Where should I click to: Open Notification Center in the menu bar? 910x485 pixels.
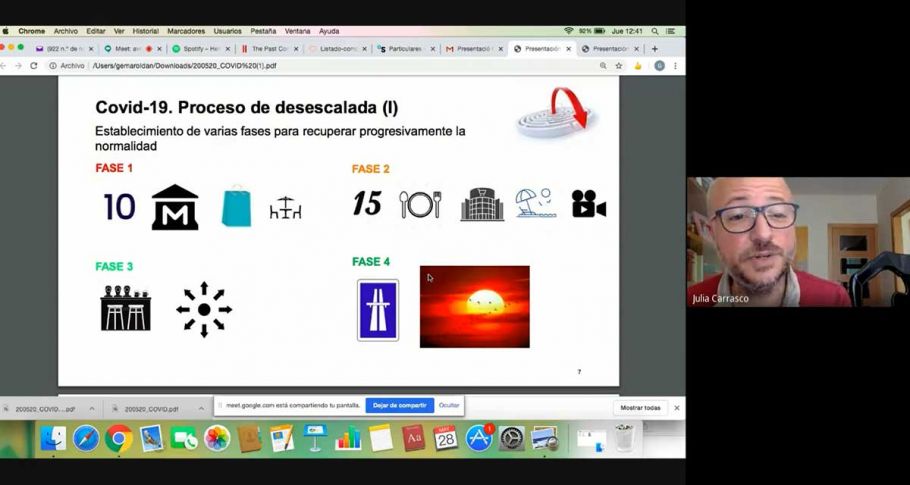coord(670,31)
